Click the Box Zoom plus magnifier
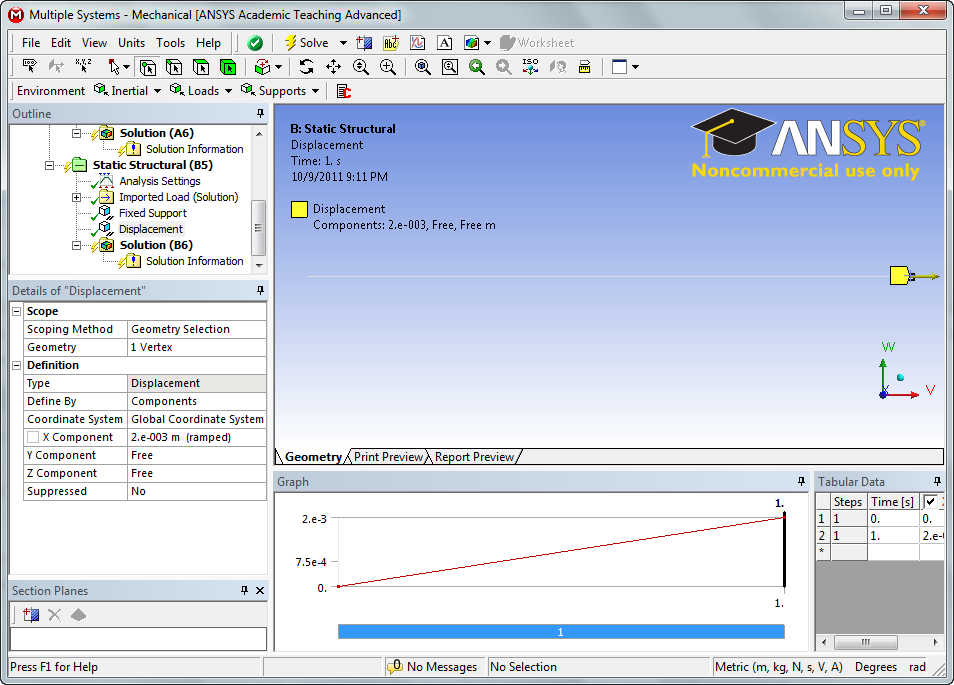The height and width of the screenshot is (685, 954). (x=388, y=67)
